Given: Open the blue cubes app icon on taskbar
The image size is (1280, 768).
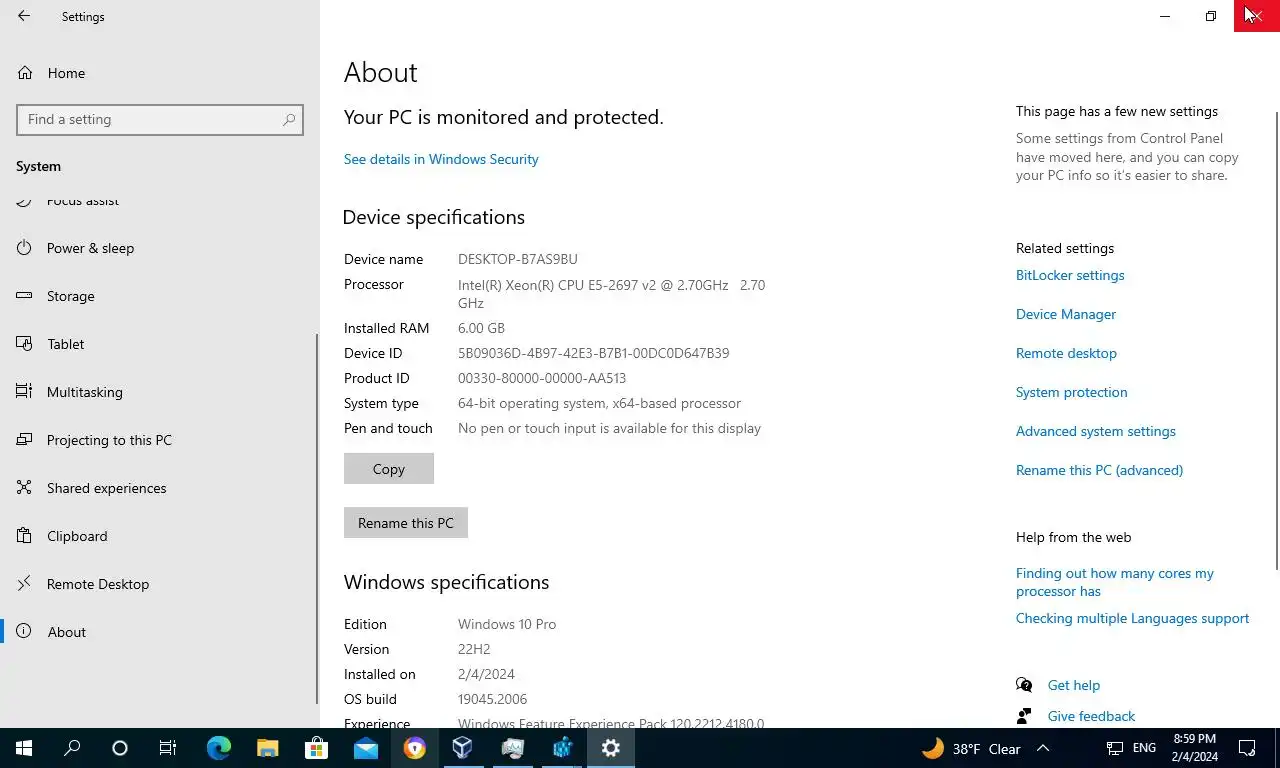Looking at the screenshot, I should pos(561,748).
